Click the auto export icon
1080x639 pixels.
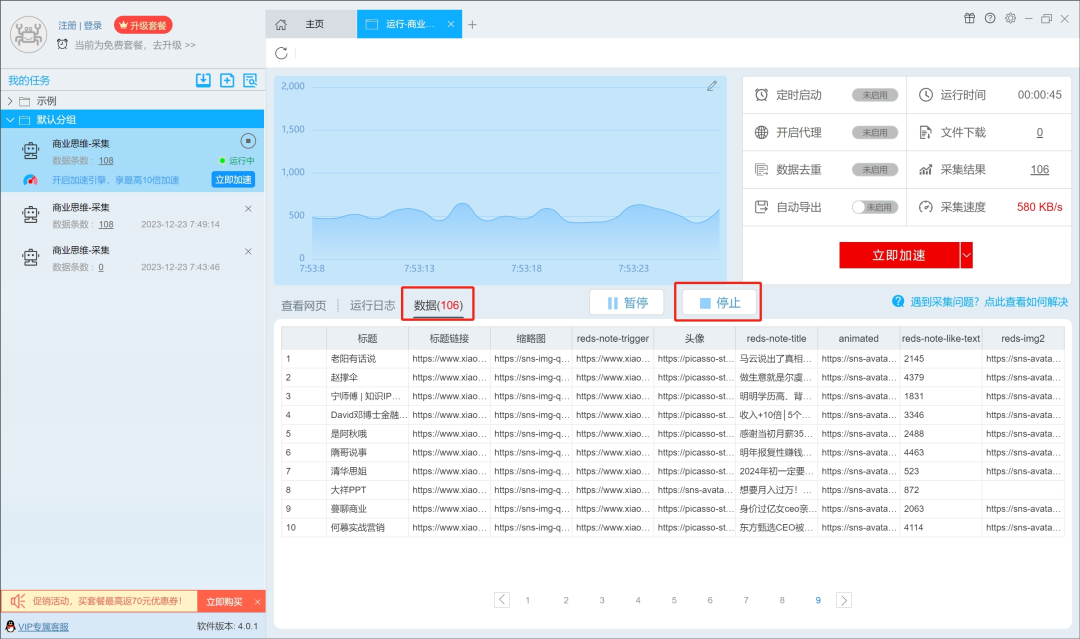pyautogui.click(x=761, y=207)
